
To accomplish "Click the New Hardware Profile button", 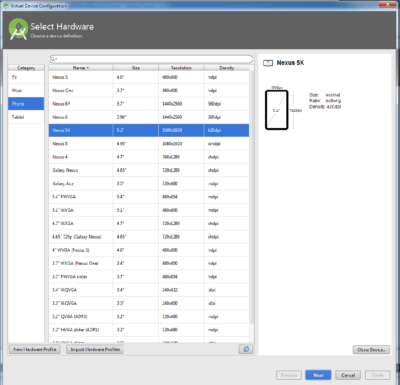I will tap(35, 349).
